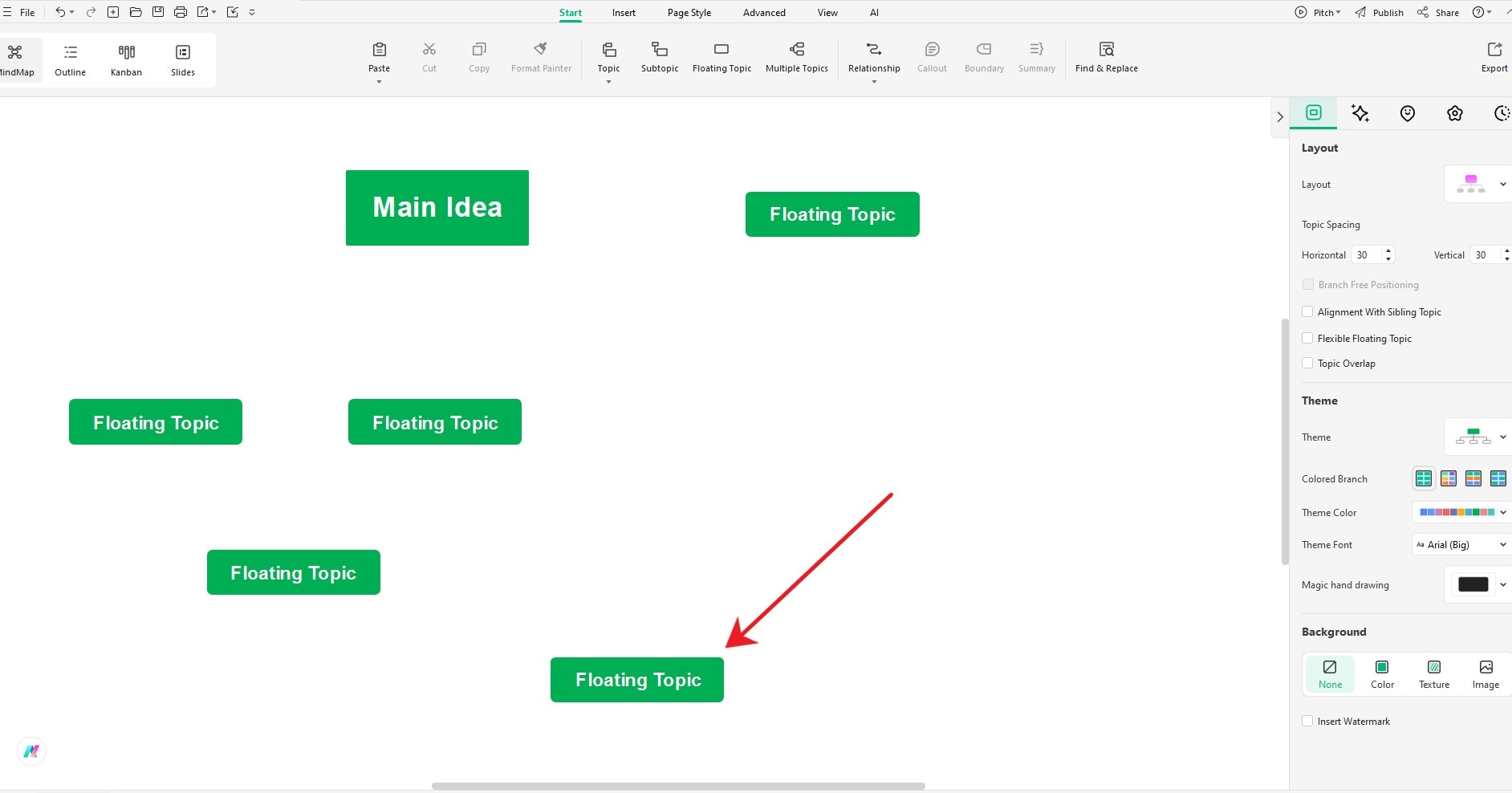Image resolution: width=1512 pixels, height=793 pixels.
Task: Open the Undo history dropdown arrow
Action: [72, 12]
